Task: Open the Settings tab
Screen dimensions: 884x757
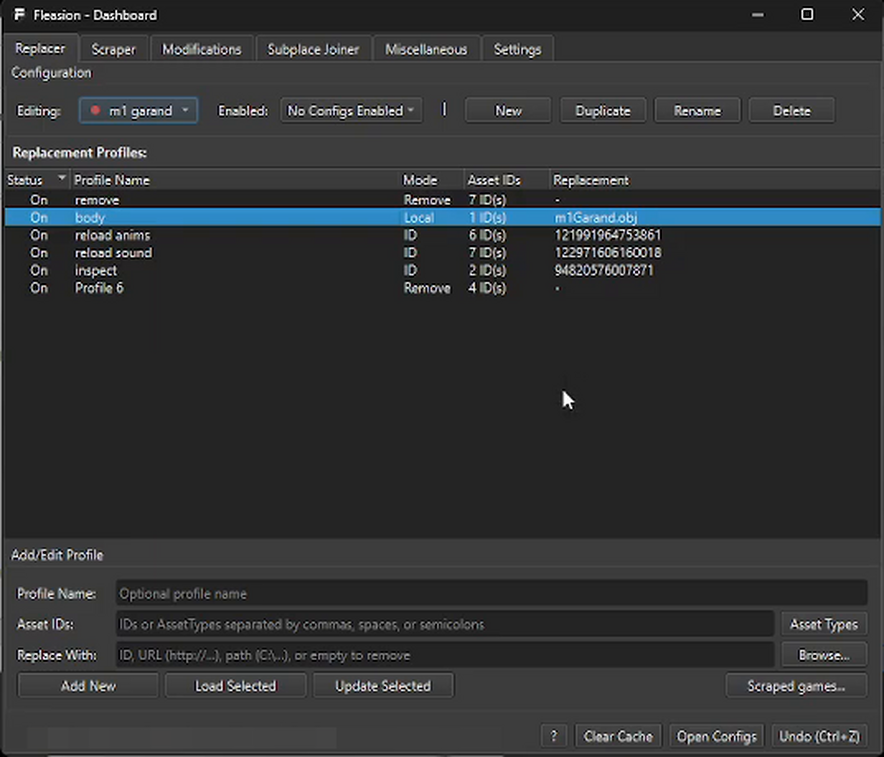Action: click(x=517, y=50)
